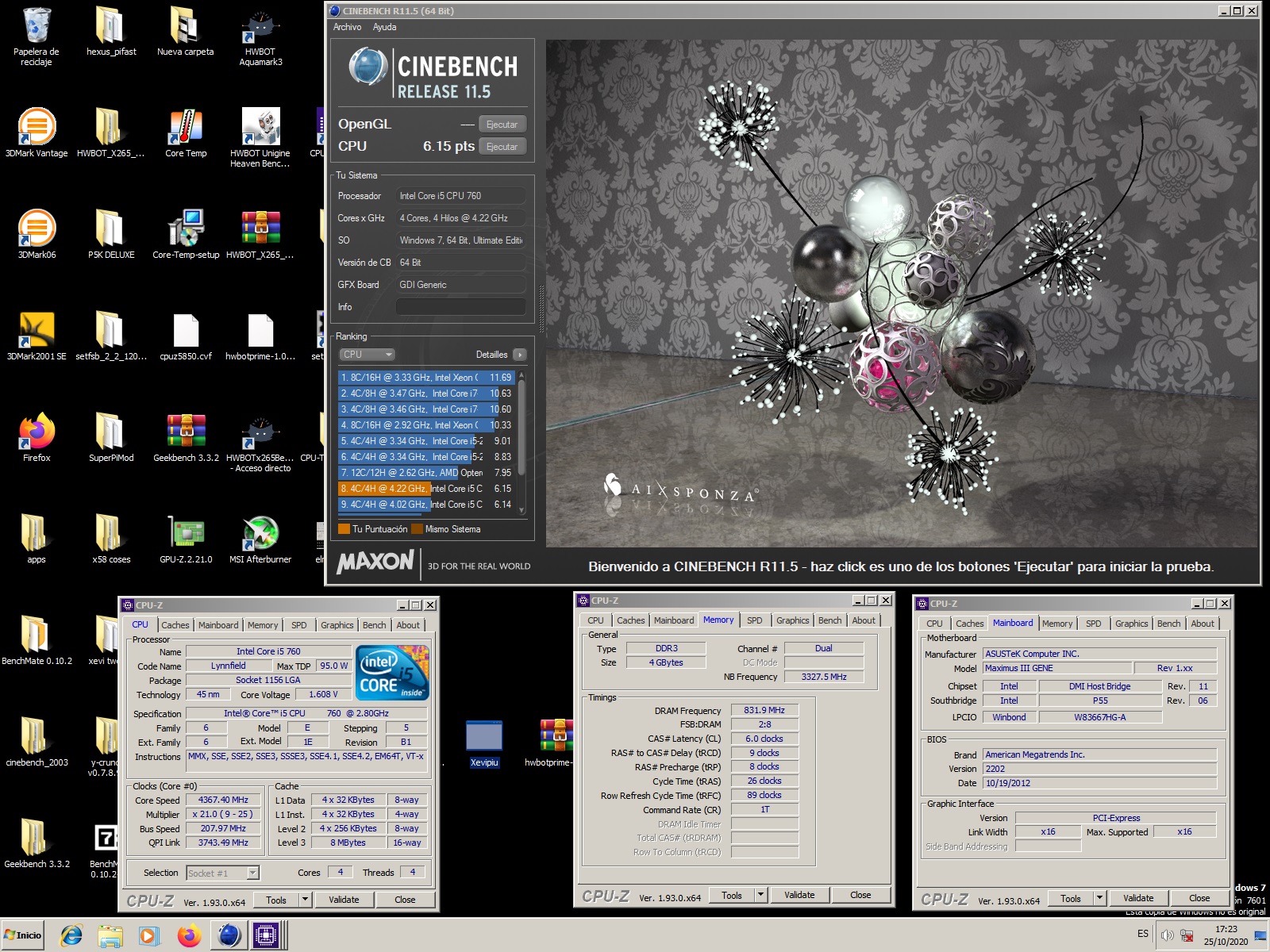Viewport: 1270px width, 952px height.
Task: Open the Socket #1 selection dropdown
Action: click(222, 873)
